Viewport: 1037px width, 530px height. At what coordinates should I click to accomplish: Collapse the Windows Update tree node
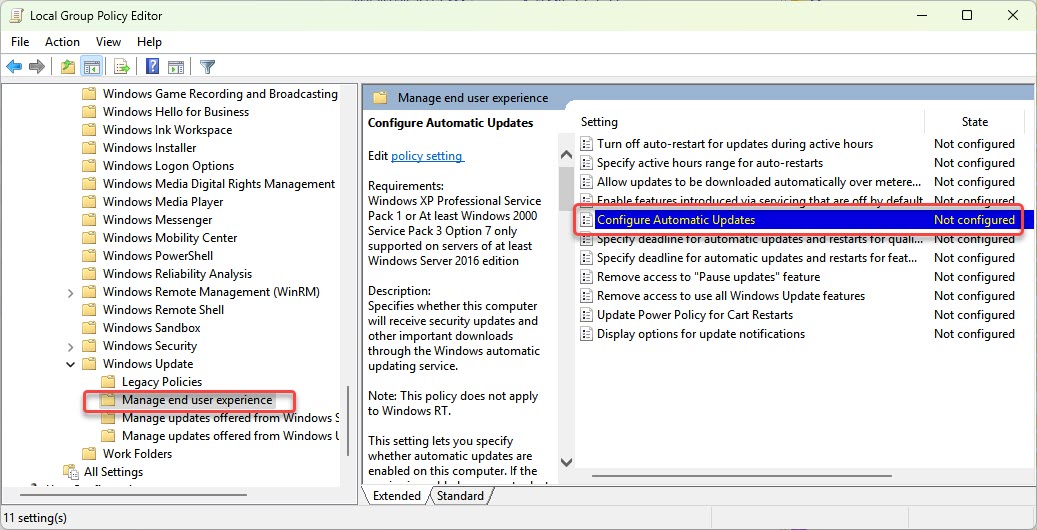[x=71, y=364]
